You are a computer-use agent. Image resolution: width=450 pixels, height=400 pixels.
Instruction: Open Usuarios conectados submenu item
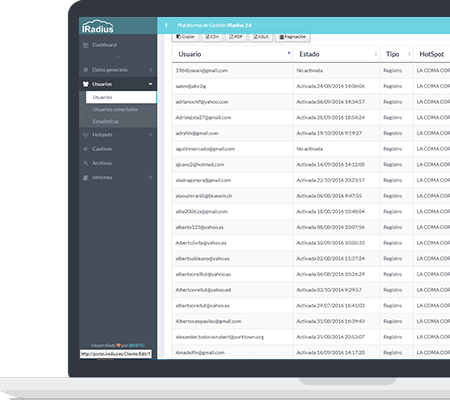pyautogui.click(x=115, y=109)
